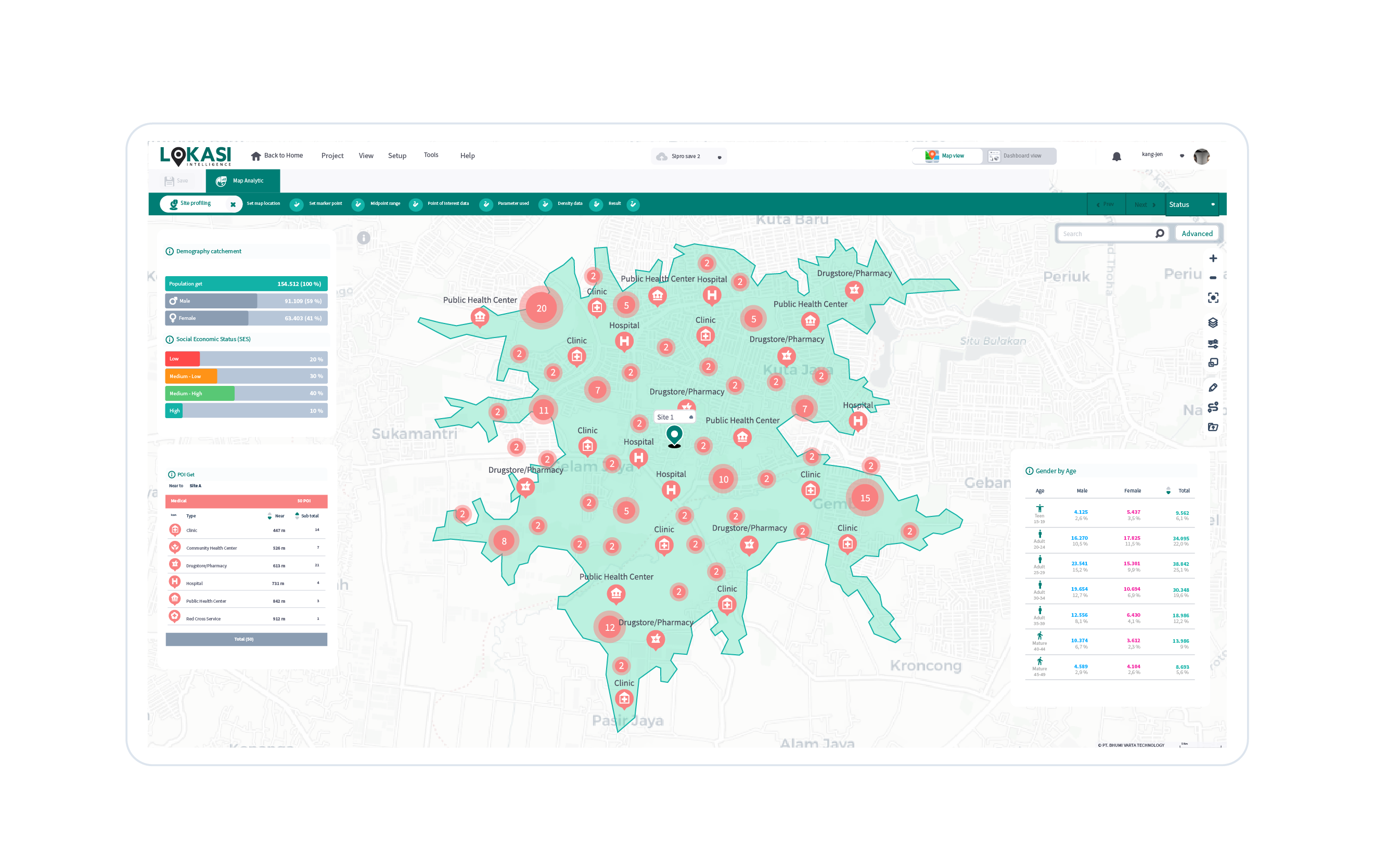Click the Medical 50 POI header row
The height and width of the screenshot is (868, 1400).
coord(246,501)
